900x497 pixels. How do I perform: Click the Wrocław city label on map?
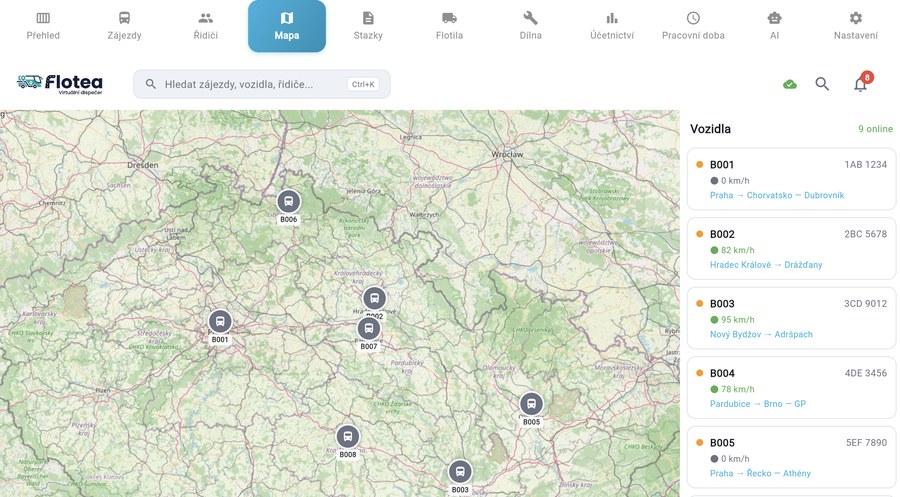click(x=507, y=154)
